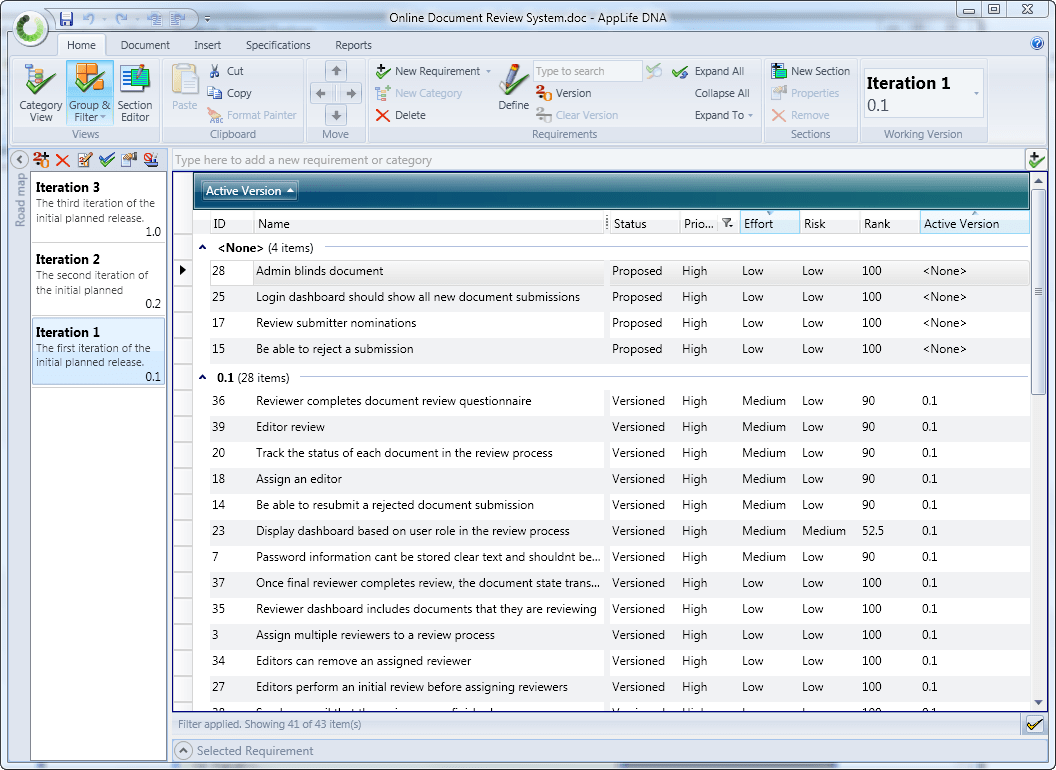Click the Cut scissors icon
The width and height of the screenshot is (1056, 770).
[216, 71]
